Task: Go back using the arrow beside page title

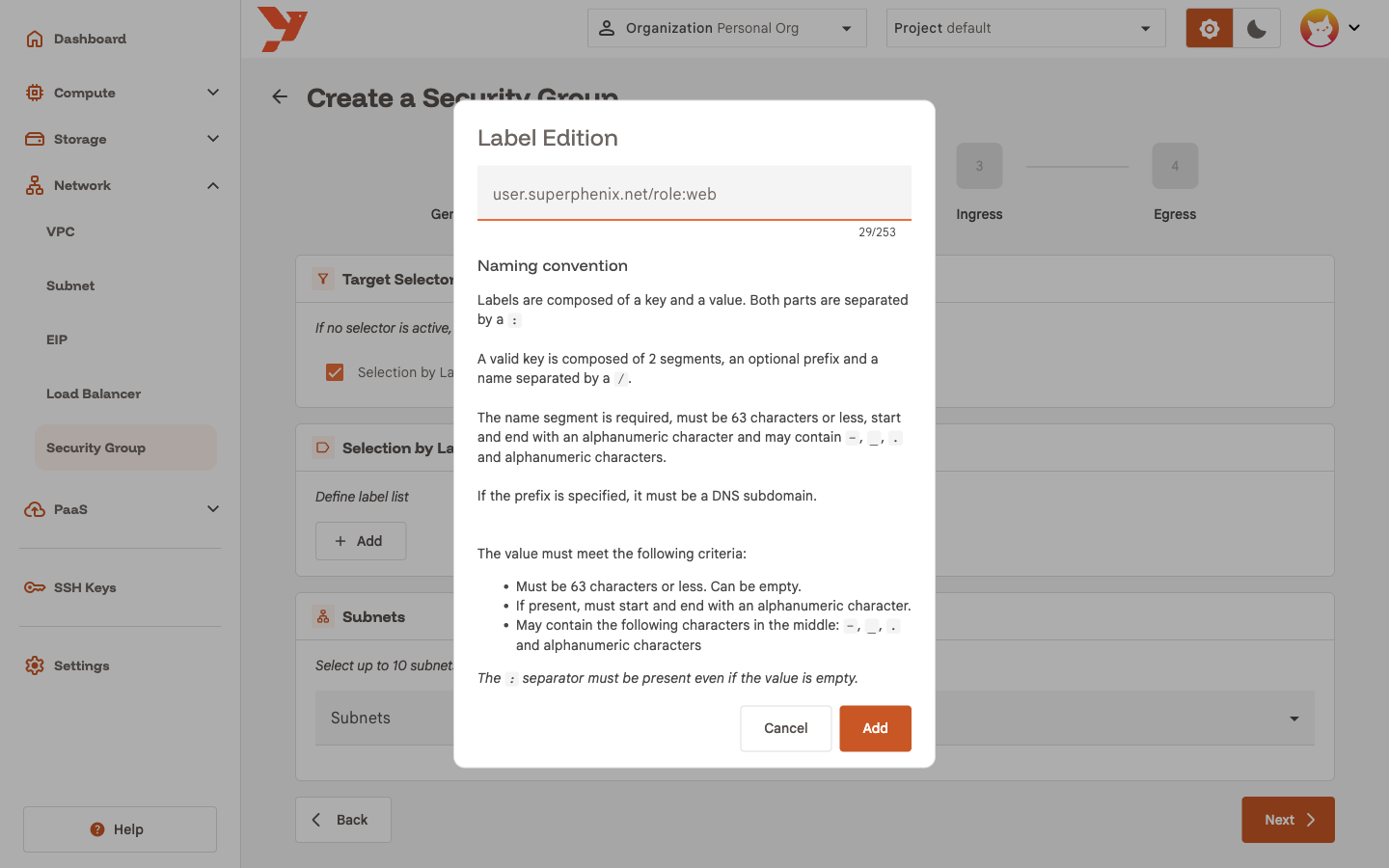Action: [280, 96]
